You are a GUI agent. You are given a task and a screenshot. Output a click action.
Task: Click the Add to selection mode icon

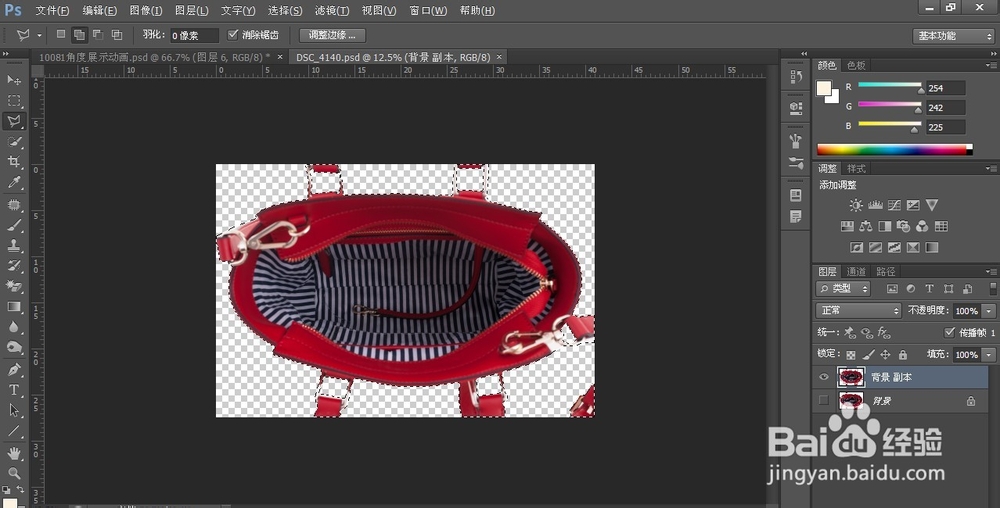[x=79, y=35]
